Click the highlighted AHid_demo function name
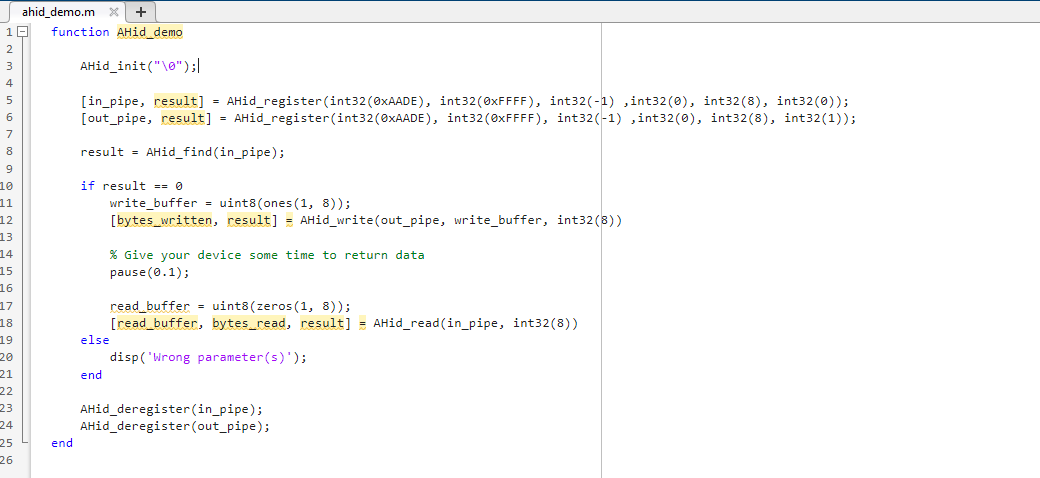This screenshot has width=1040, height=478. click(149, 32)
